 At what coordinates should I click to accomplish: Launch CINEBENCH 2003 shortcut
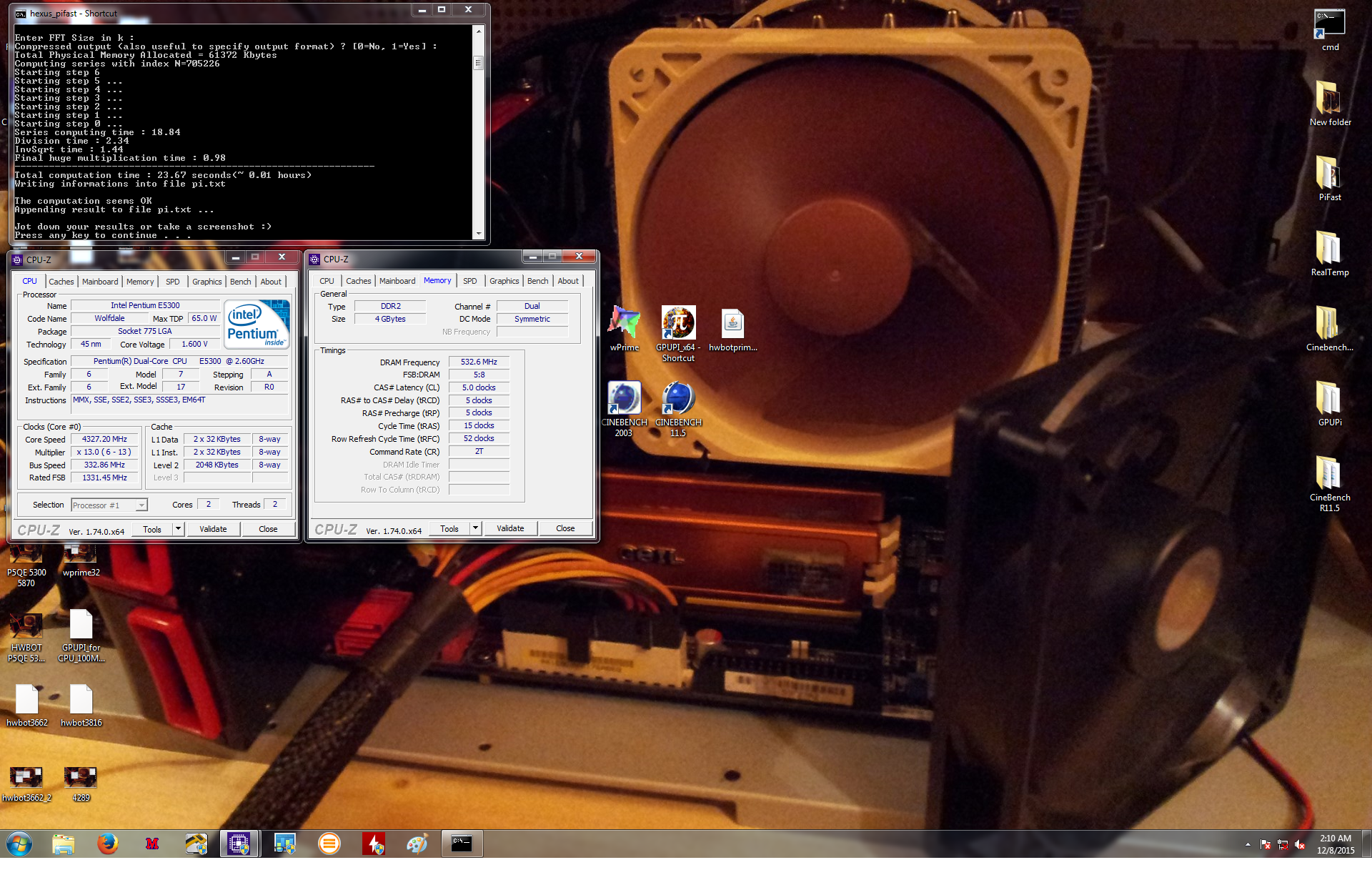click(624, 409)
